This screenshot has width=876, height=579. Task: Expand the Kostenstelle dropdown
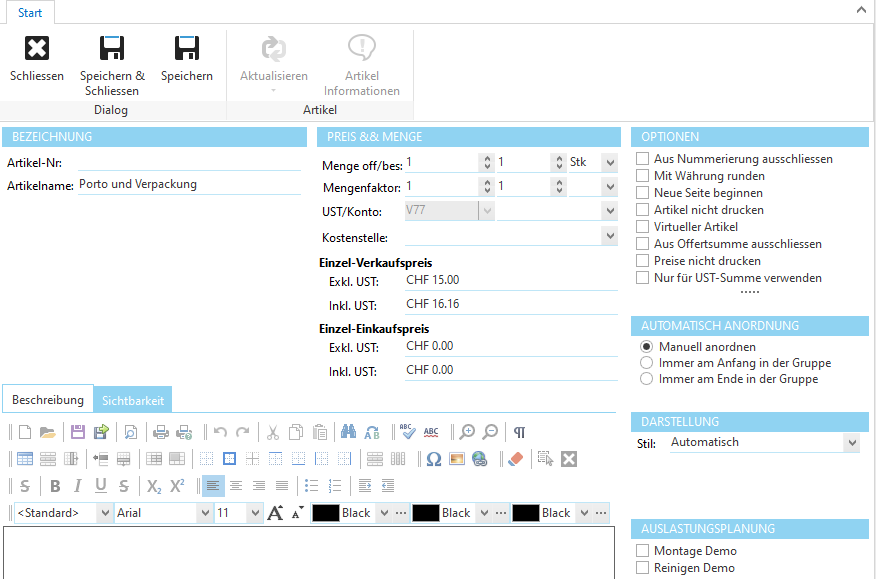click(609, 237)
